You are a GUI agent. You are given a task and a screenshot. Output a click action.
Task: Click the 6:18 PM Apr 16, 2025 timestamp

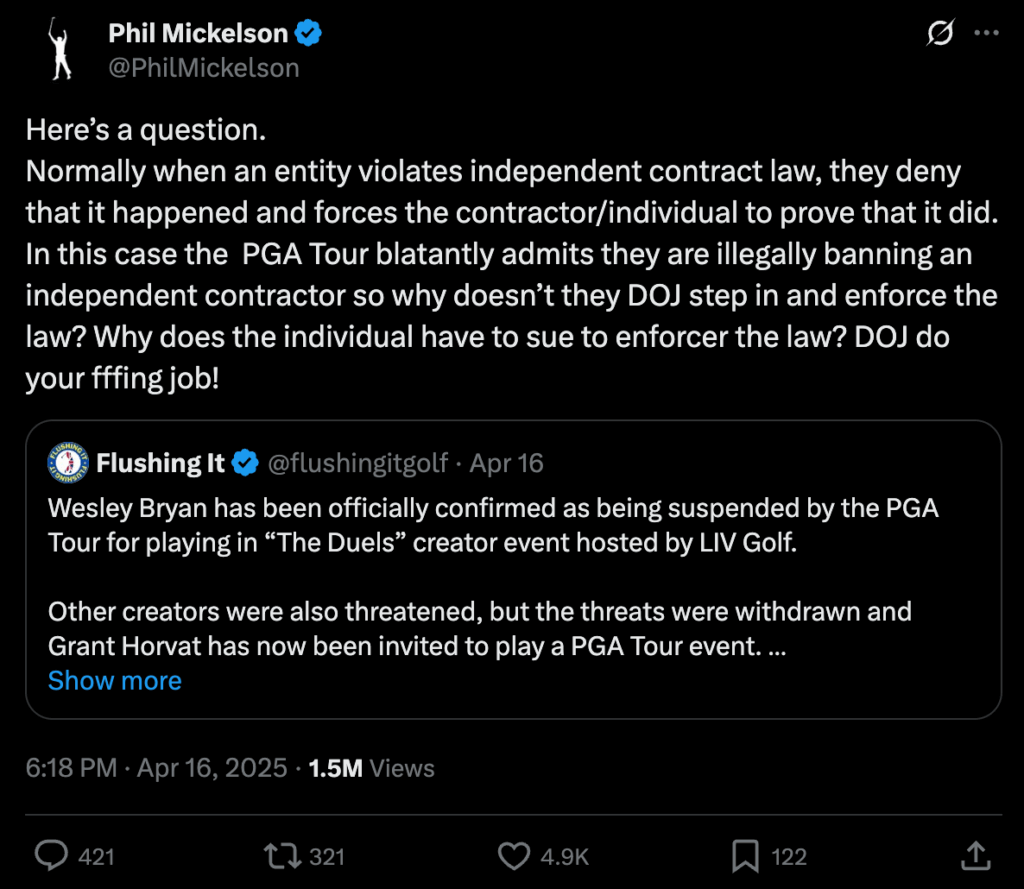tap(157, 768)
